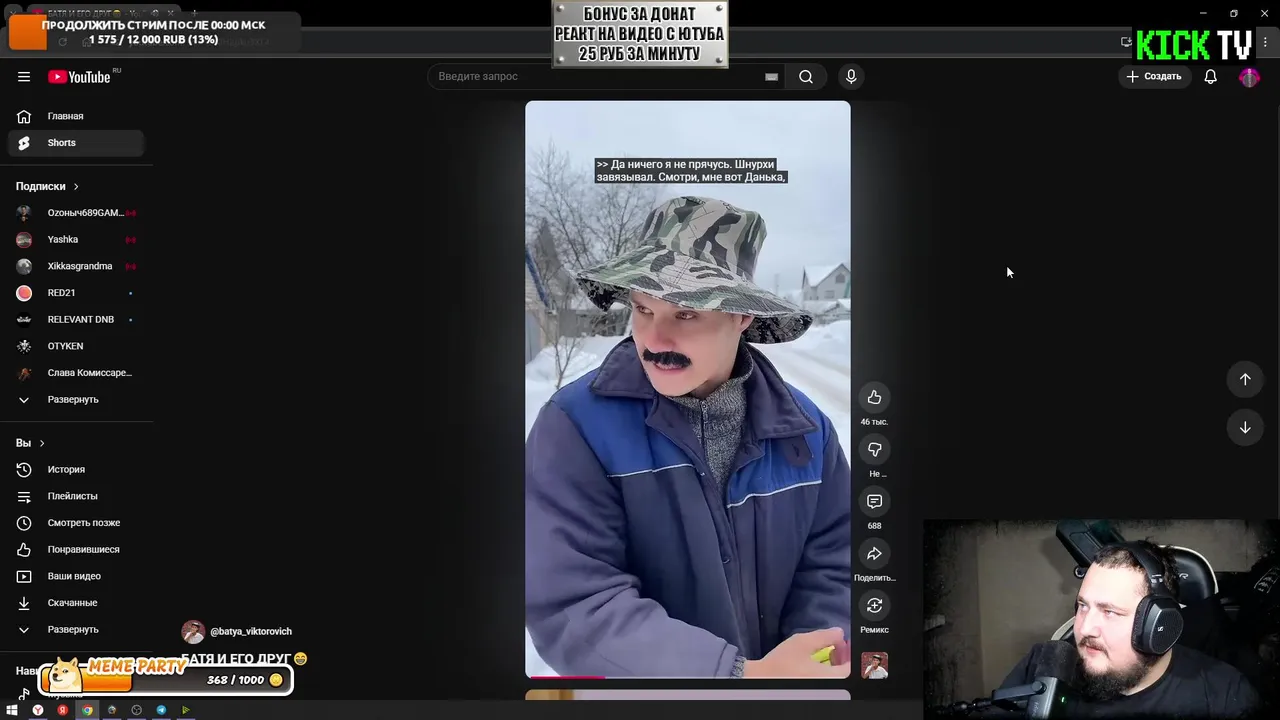The width and height of the screenshot is (1280, 720).
Task: Open Telegram from the taskbar
Action: [161, 710]
